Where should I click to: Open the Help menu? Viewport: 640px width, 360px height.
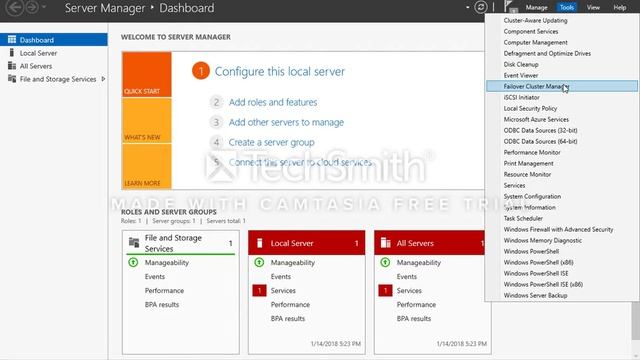pos(620,7)
